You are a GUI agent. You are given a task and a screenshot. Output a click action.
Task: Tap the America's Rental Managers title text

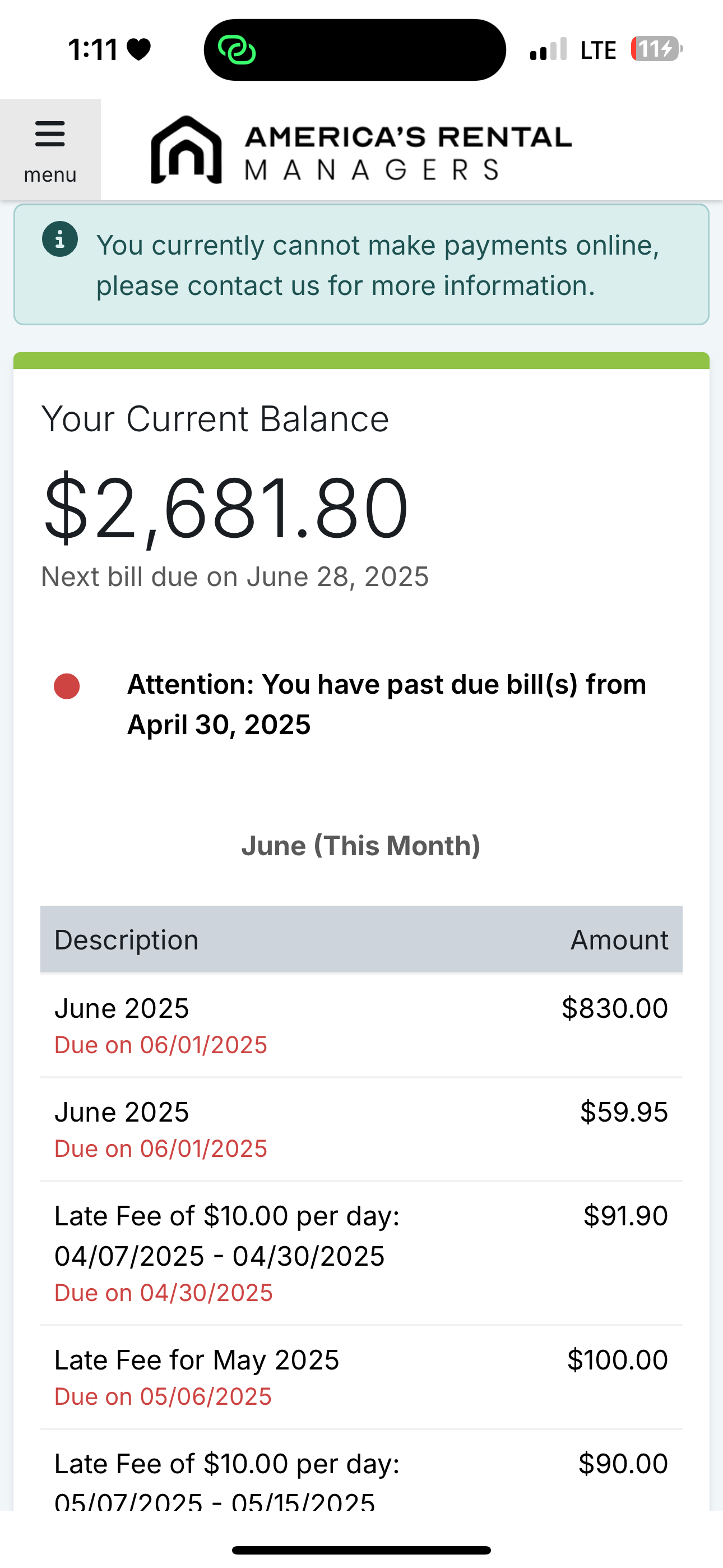(408, 152)
